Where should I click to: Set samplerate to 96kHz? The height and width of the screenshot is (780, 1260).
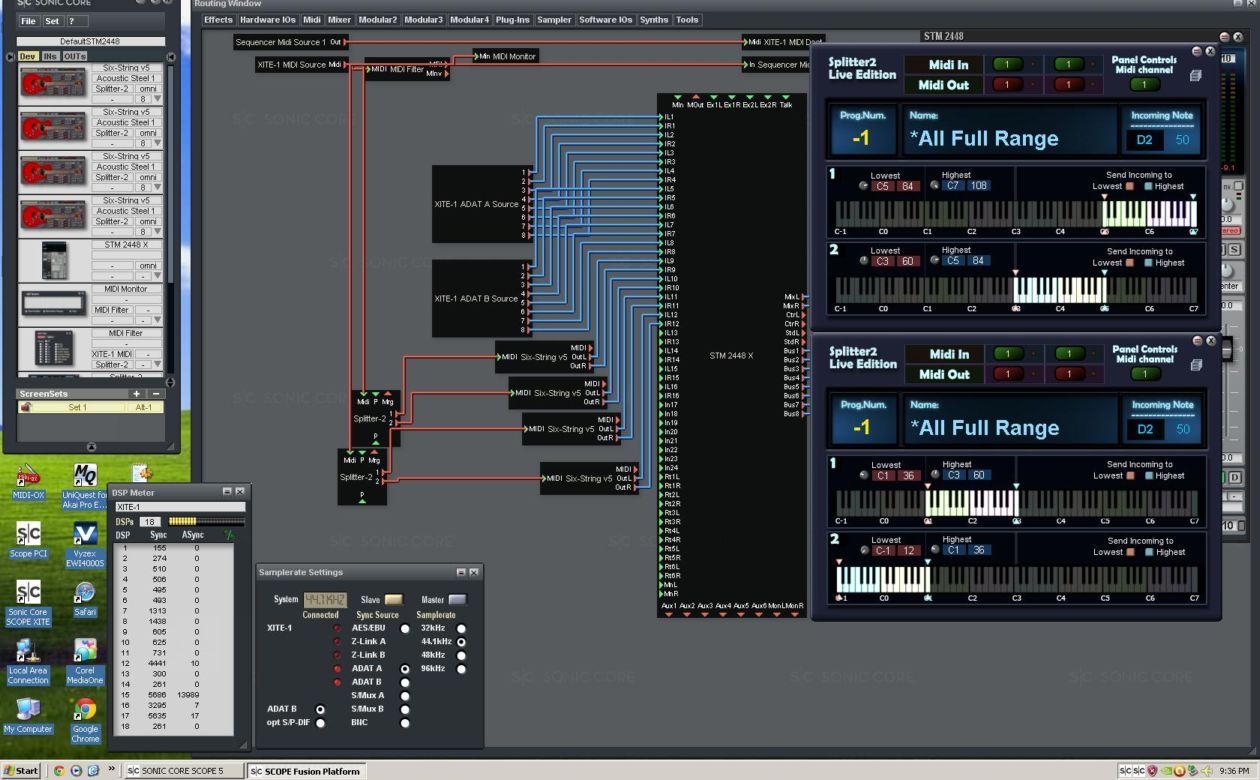(x=461, y=668)
